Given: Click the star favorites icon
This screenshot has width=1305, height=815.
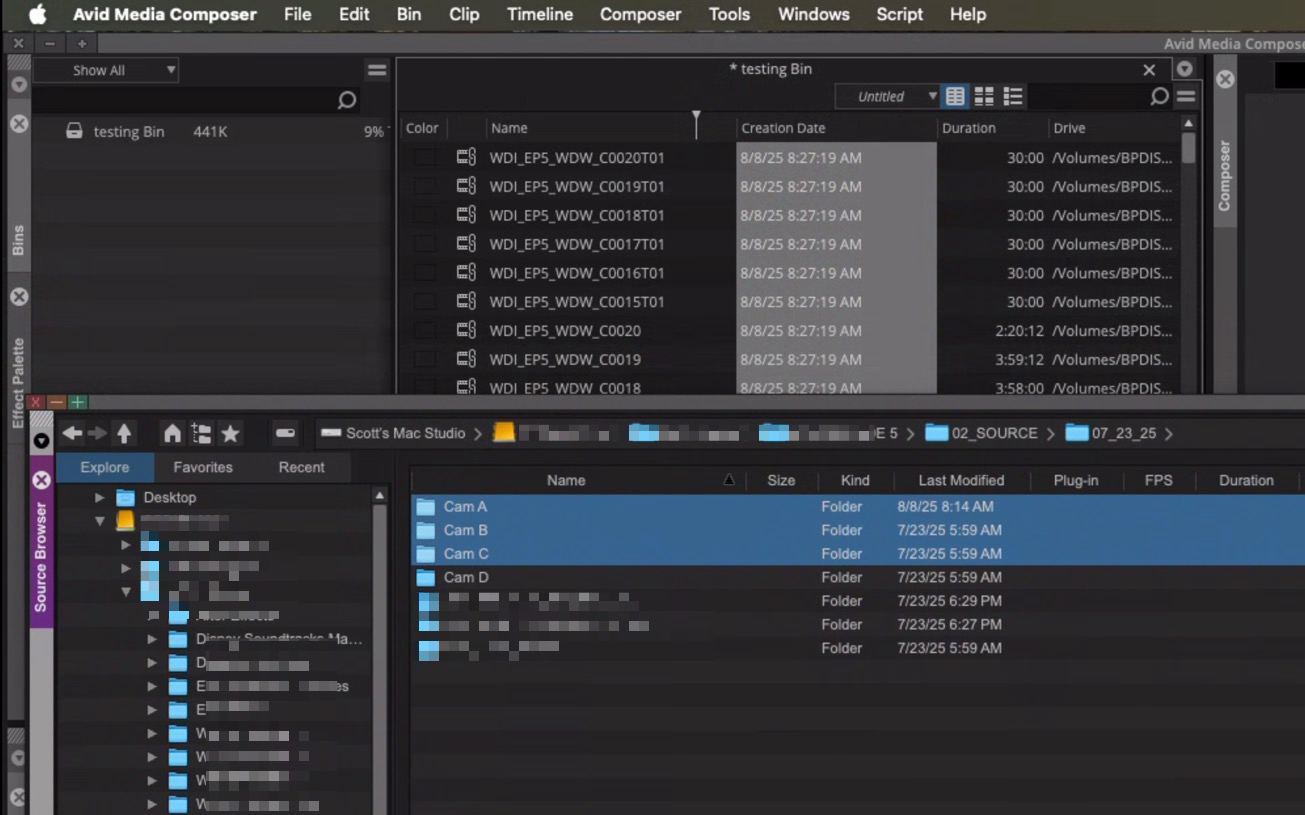Looking at the screenshot, I should 230,433.
